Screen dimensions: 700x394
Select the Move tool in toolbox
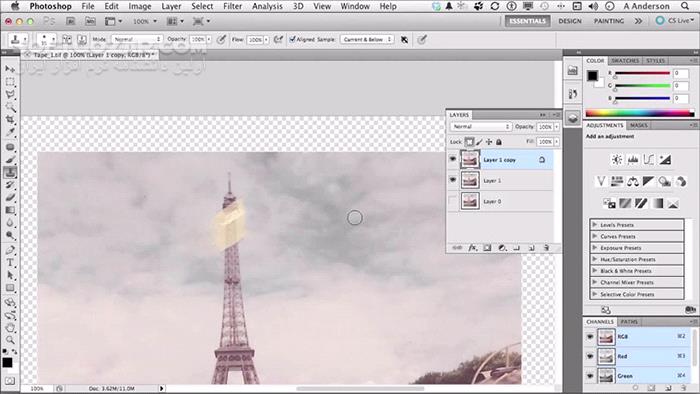[10, 69]
